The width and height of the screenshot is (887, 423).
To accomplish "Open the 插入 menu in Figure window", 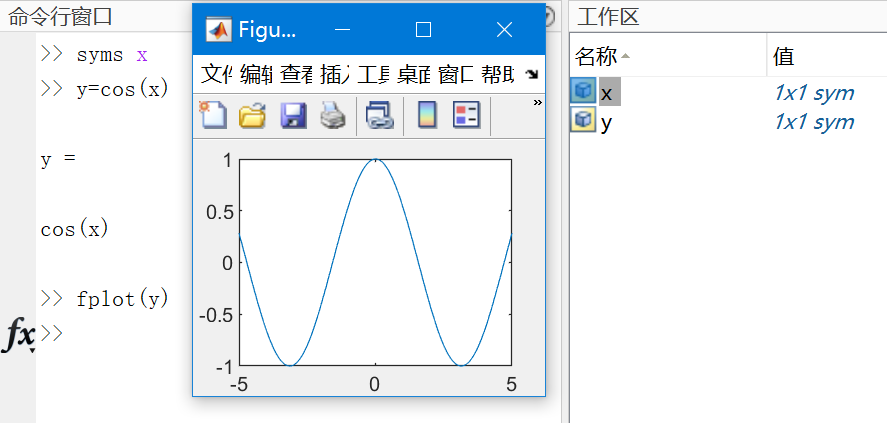I will tap(335, 74).
